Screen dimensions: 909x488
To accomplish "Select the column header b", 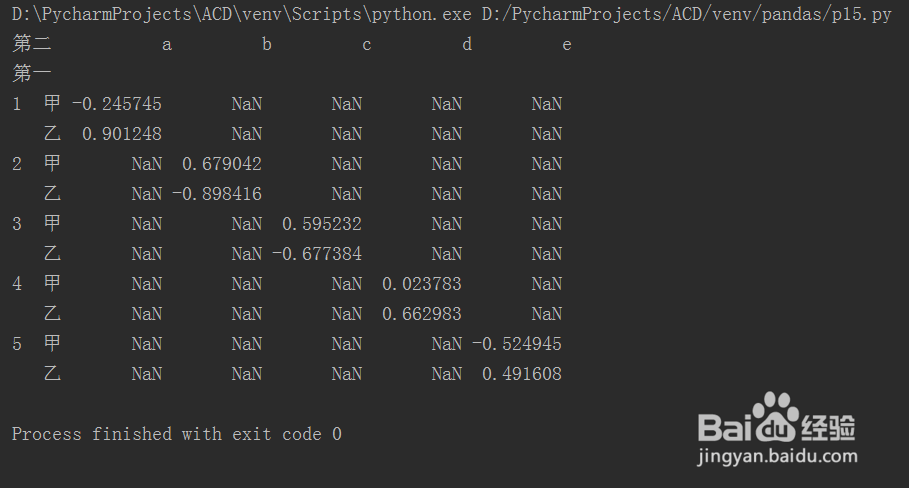I will coord(267,44).
